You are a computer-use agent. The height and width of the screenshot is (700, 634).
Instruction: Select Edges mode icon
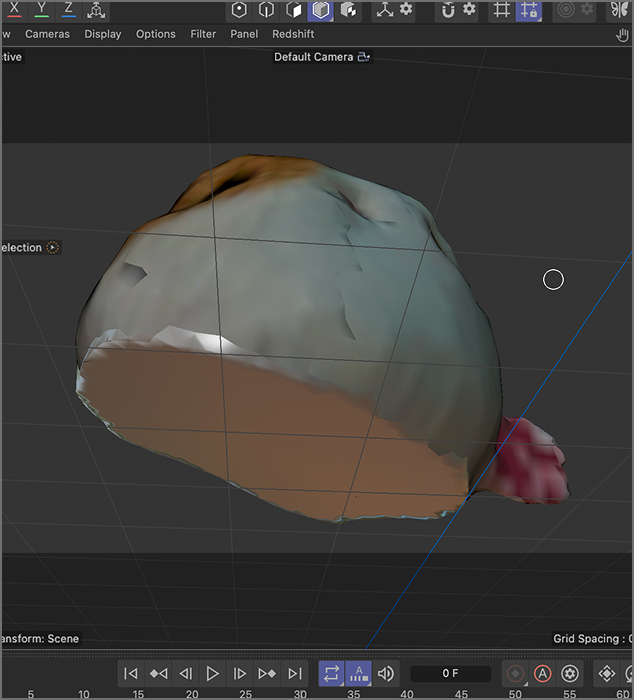tap(266, 10)
